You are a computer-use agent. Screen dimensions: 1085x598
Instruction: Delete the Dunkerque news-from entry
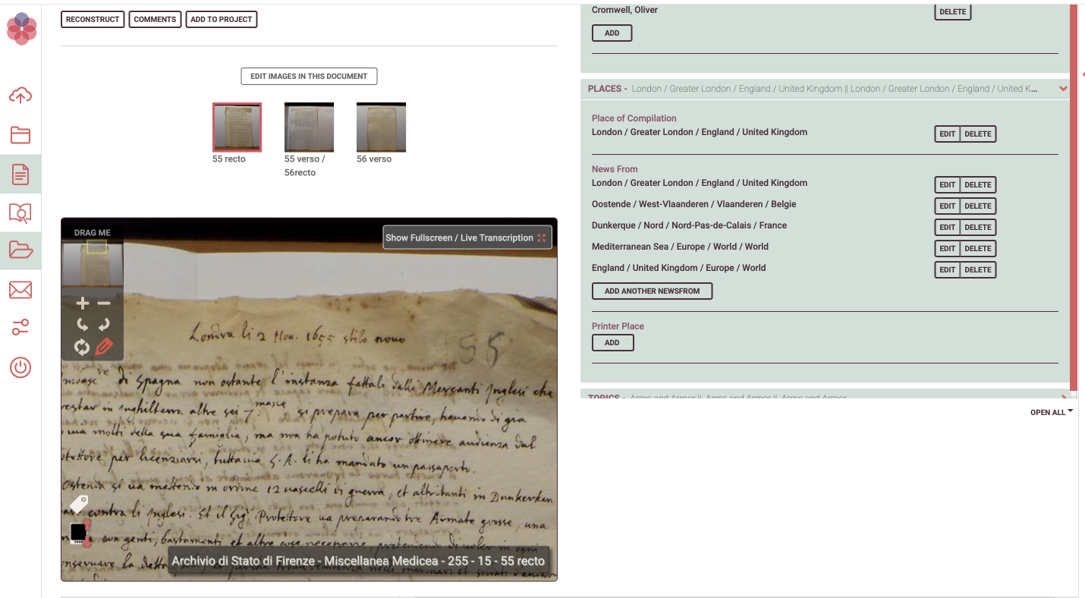point(978,227)
